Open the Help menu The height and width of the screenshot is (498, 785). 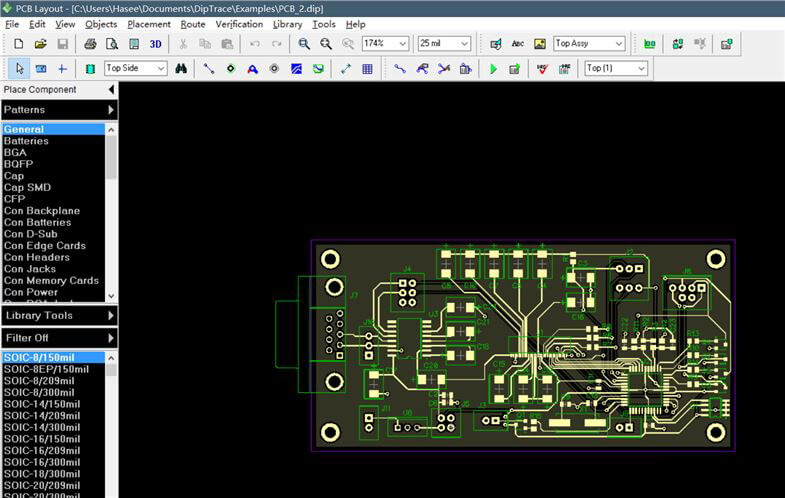point(355,24)
